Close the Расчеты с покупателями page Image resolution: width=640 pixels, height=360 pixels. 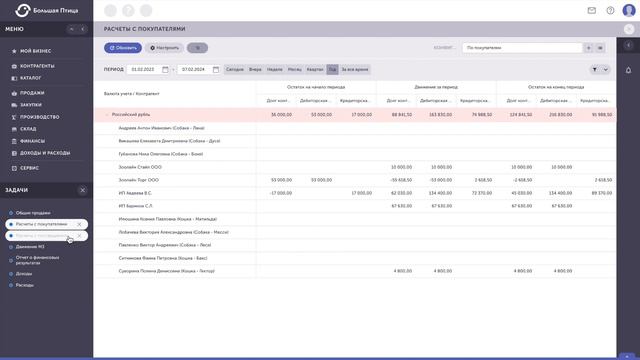[629, 29]
